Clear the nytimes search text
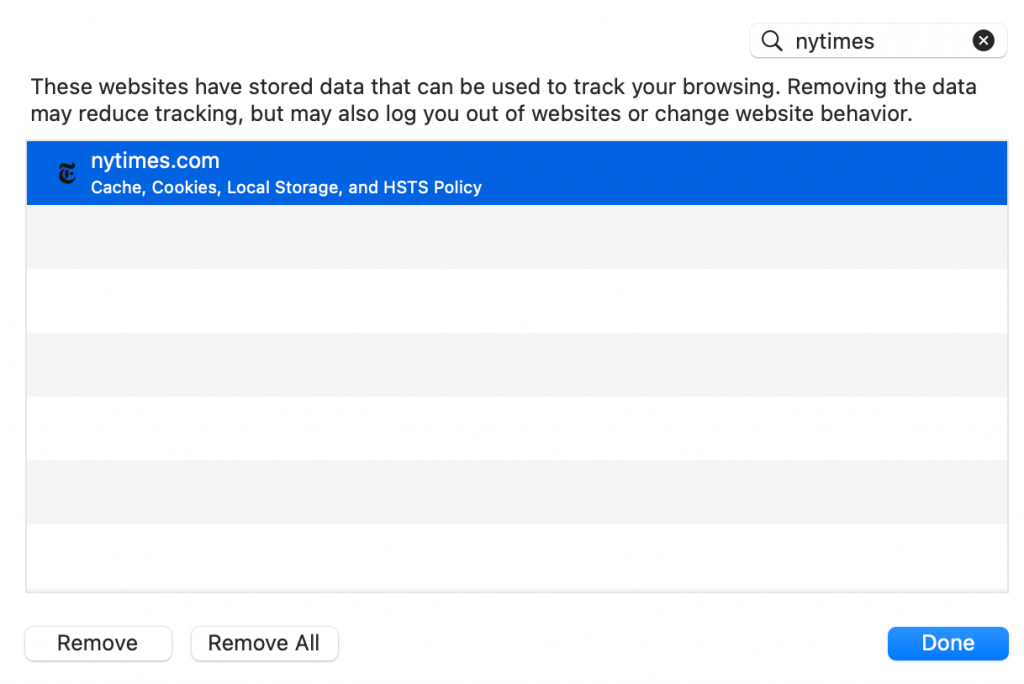 coord(983,41)
